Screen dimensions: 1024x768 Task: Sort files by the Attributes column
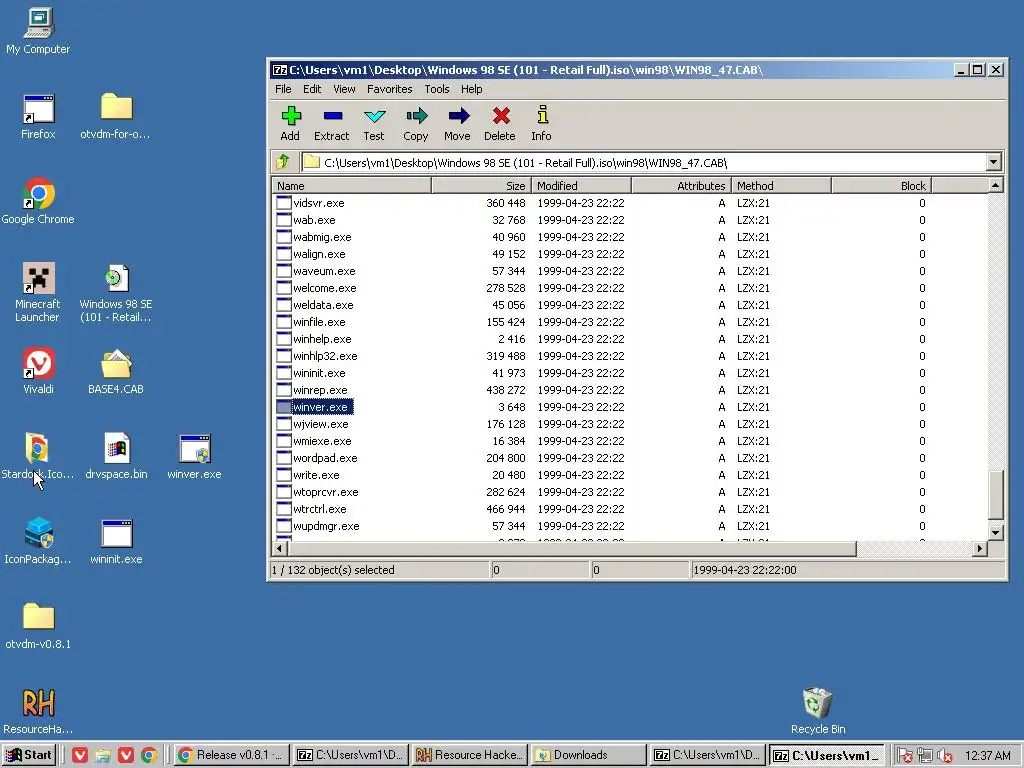pyautogui.click(x=681, y=185)
